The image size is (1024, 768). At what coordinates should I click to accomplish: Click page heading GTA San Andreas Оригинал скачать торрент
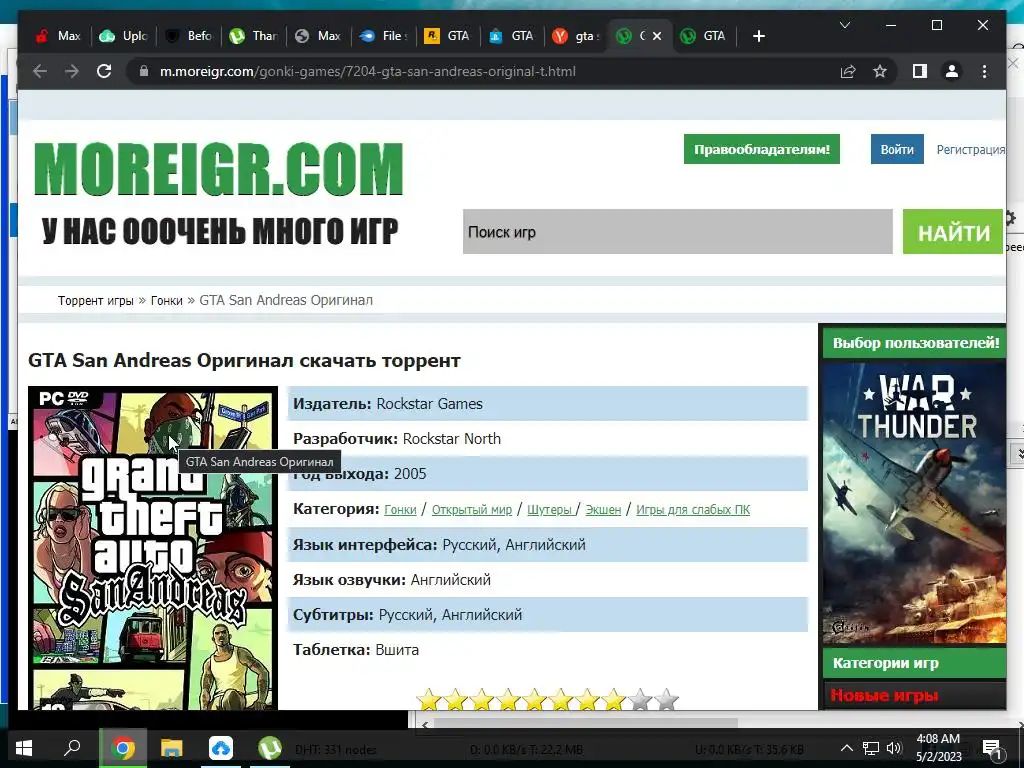pos(244,360)
